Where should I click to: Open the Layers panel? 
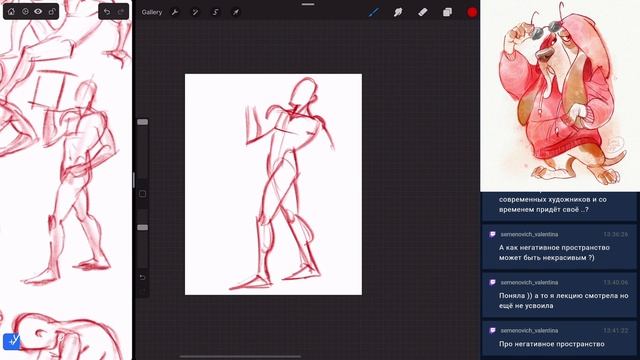coord(447,12)
